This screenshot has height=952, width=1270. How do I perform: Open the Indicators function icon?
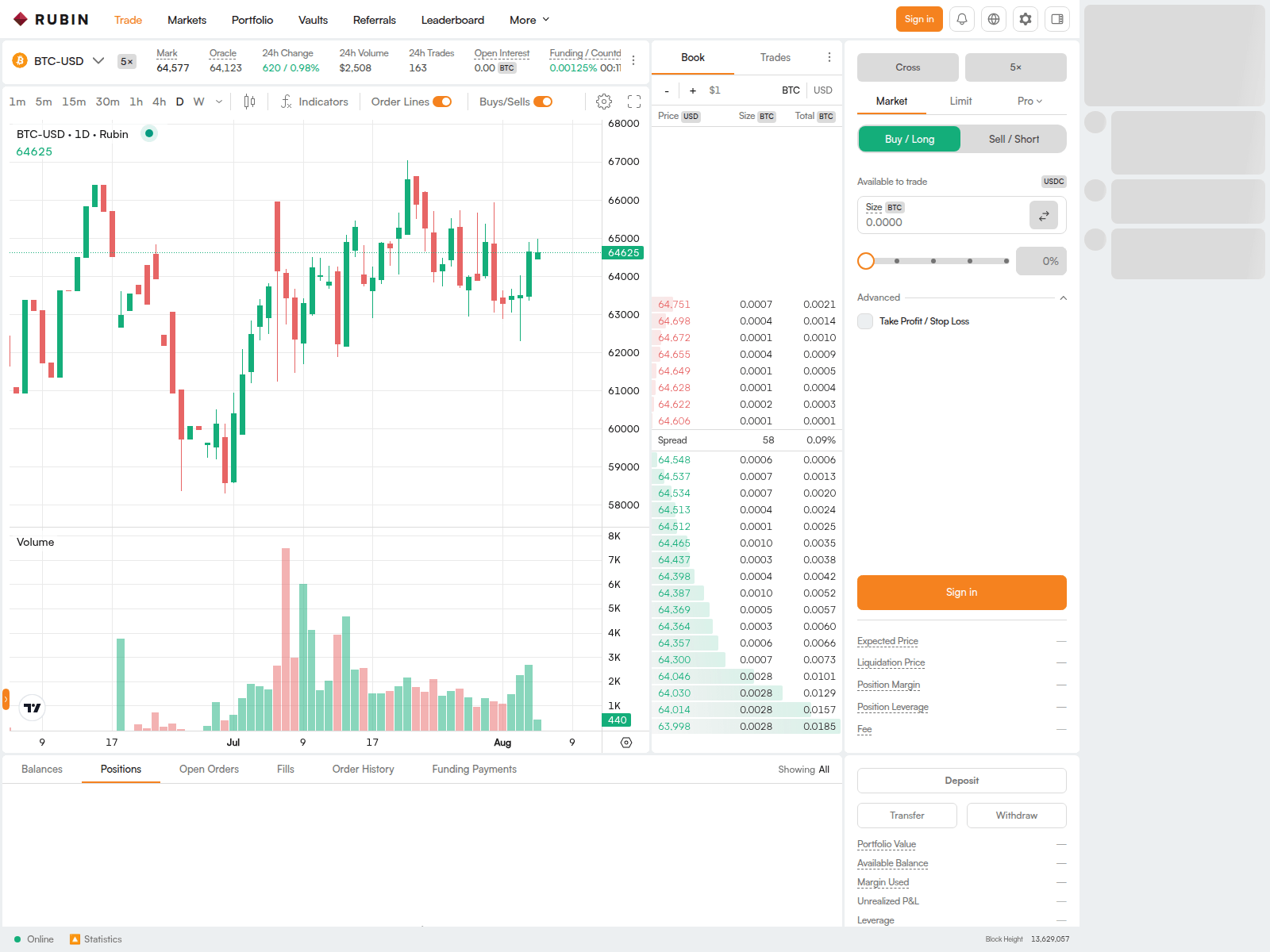pos(287,102)
